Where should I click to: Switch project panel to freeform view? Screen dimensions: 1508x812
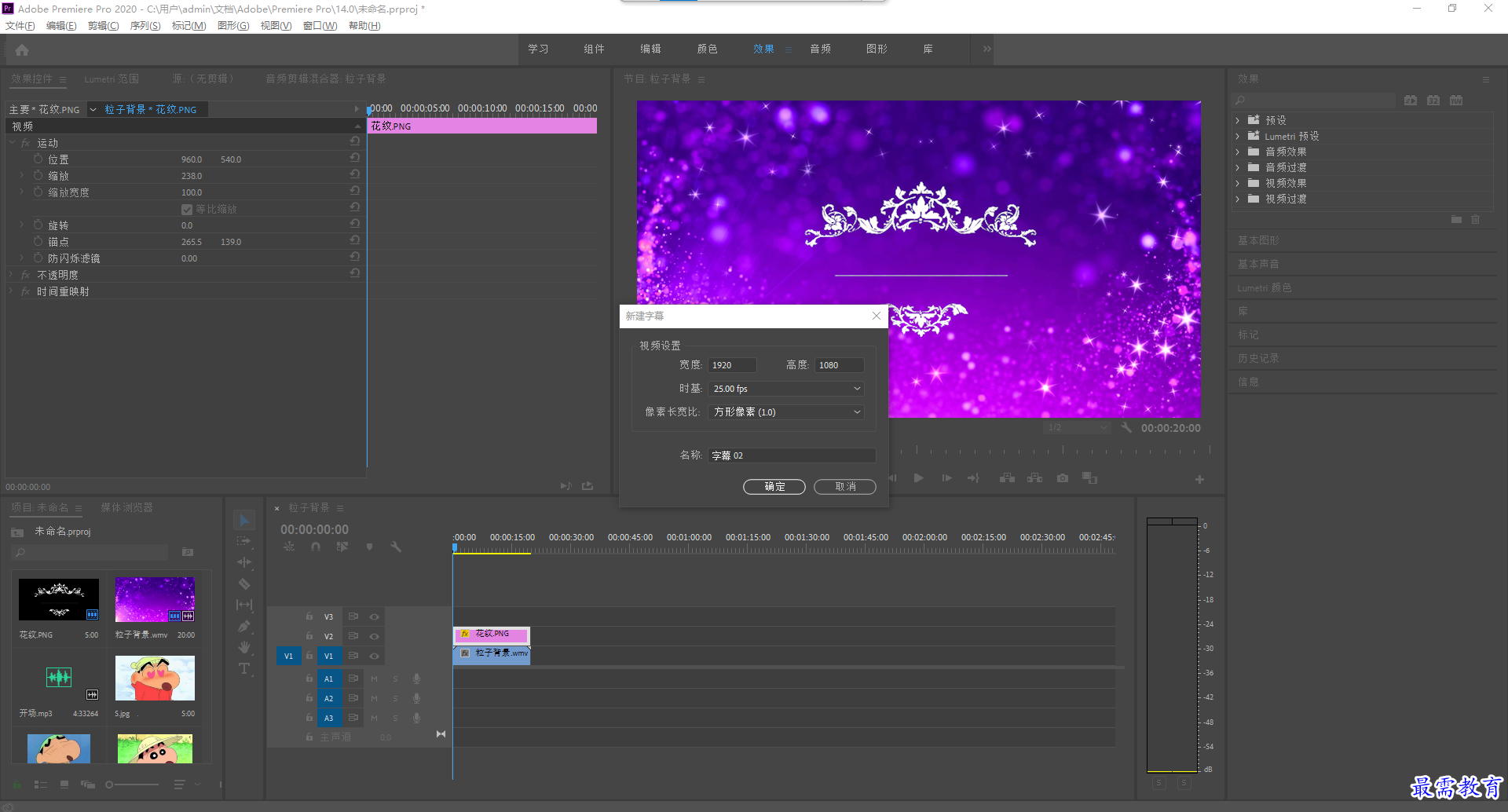pyautogui.click(x=88, y=785)
